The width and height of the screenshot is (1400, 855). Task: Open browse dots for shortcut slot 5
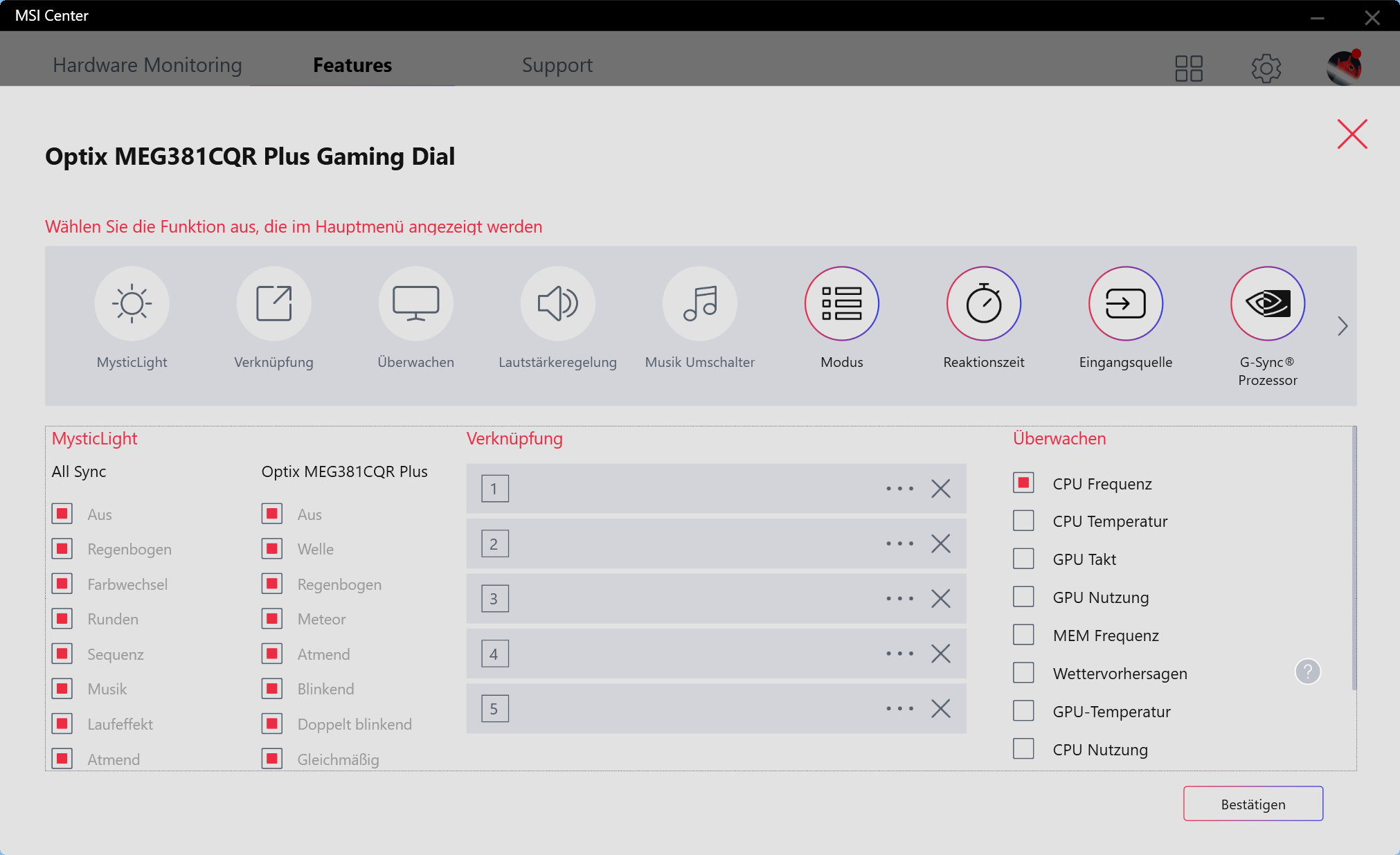(x=899, y=708)
